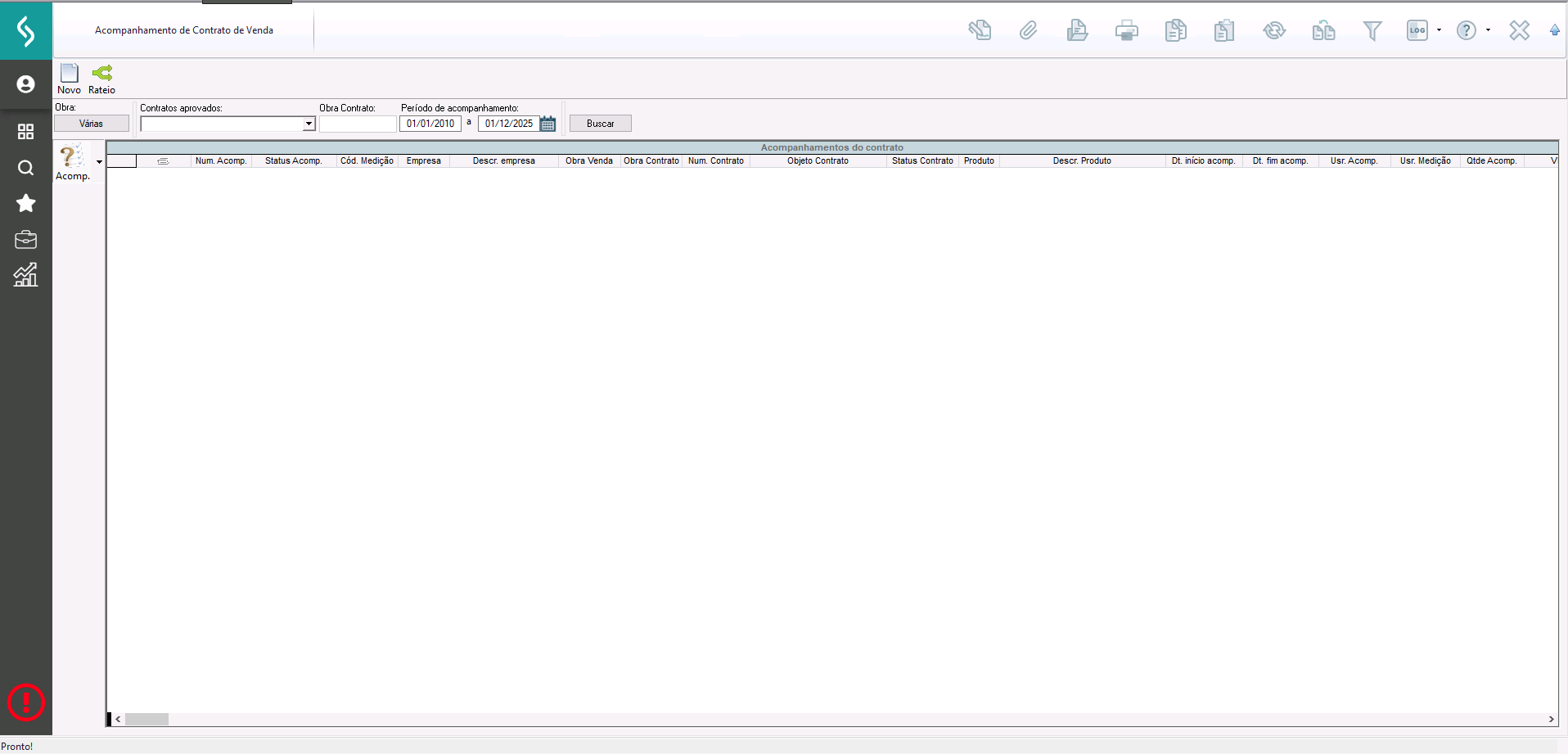1568x754 pixels.
Task: Click the scrollbar left arrow
Action: [119, 720]
